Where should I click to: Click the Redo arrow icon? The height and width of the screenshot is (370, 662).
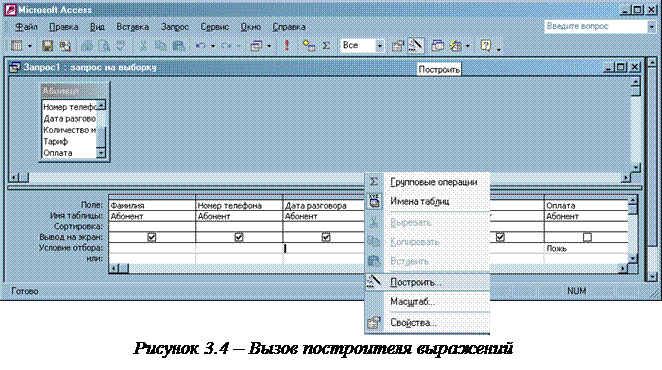[226, 46]
